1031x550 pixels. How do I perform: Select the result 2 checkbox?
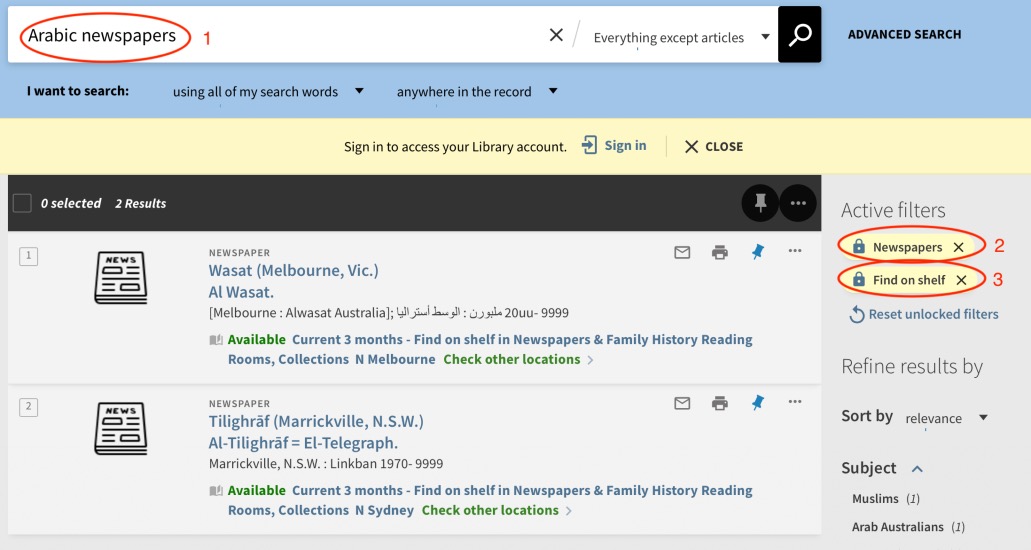click(28, 407)
